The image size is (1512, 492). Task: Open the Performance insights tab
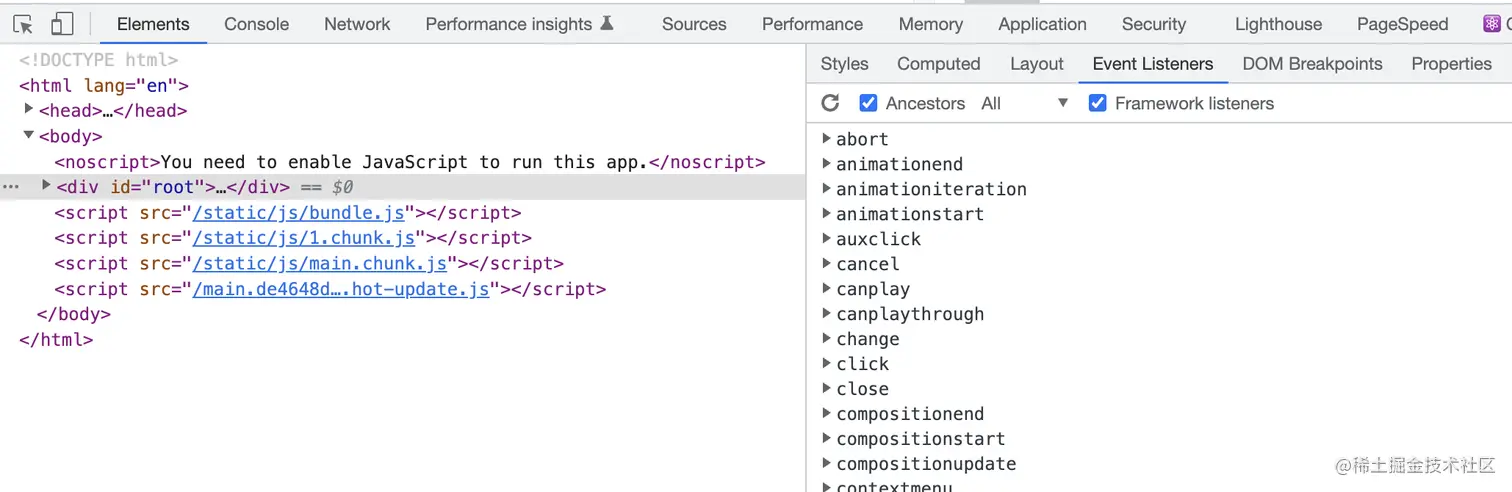click(x=519, y=24)
